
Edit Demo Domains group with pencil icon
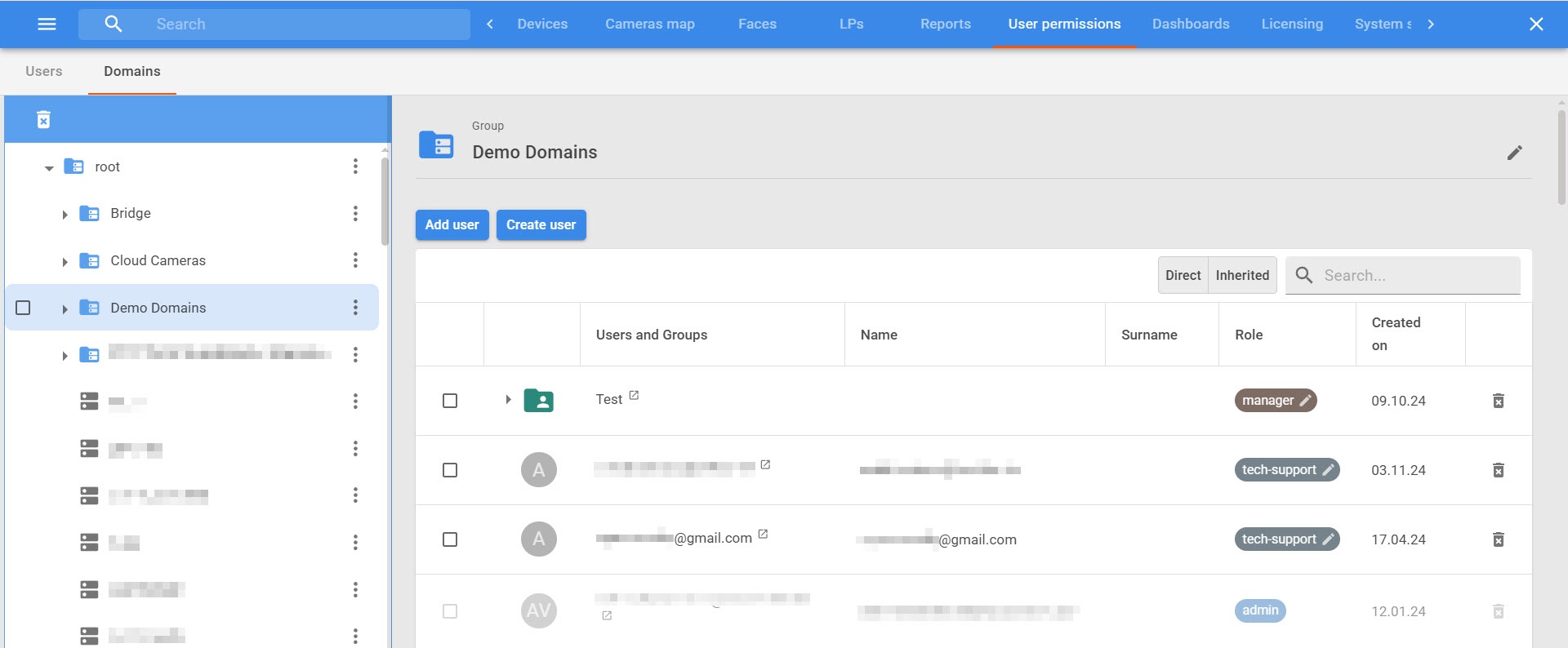click(x=1514, y=153)
